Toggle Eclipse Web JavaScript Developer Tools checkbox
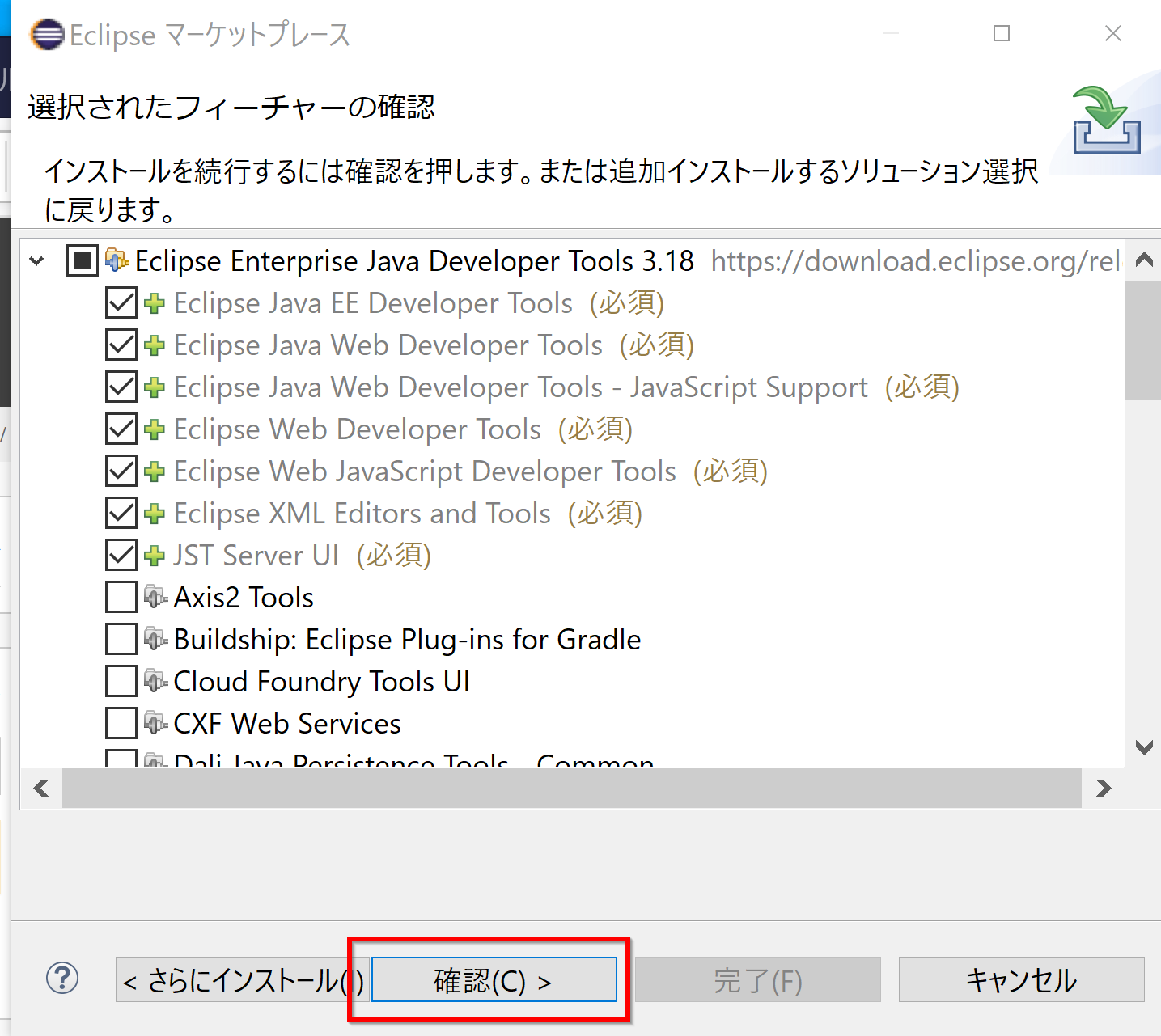1161x1036 pixels. [121, 471]
